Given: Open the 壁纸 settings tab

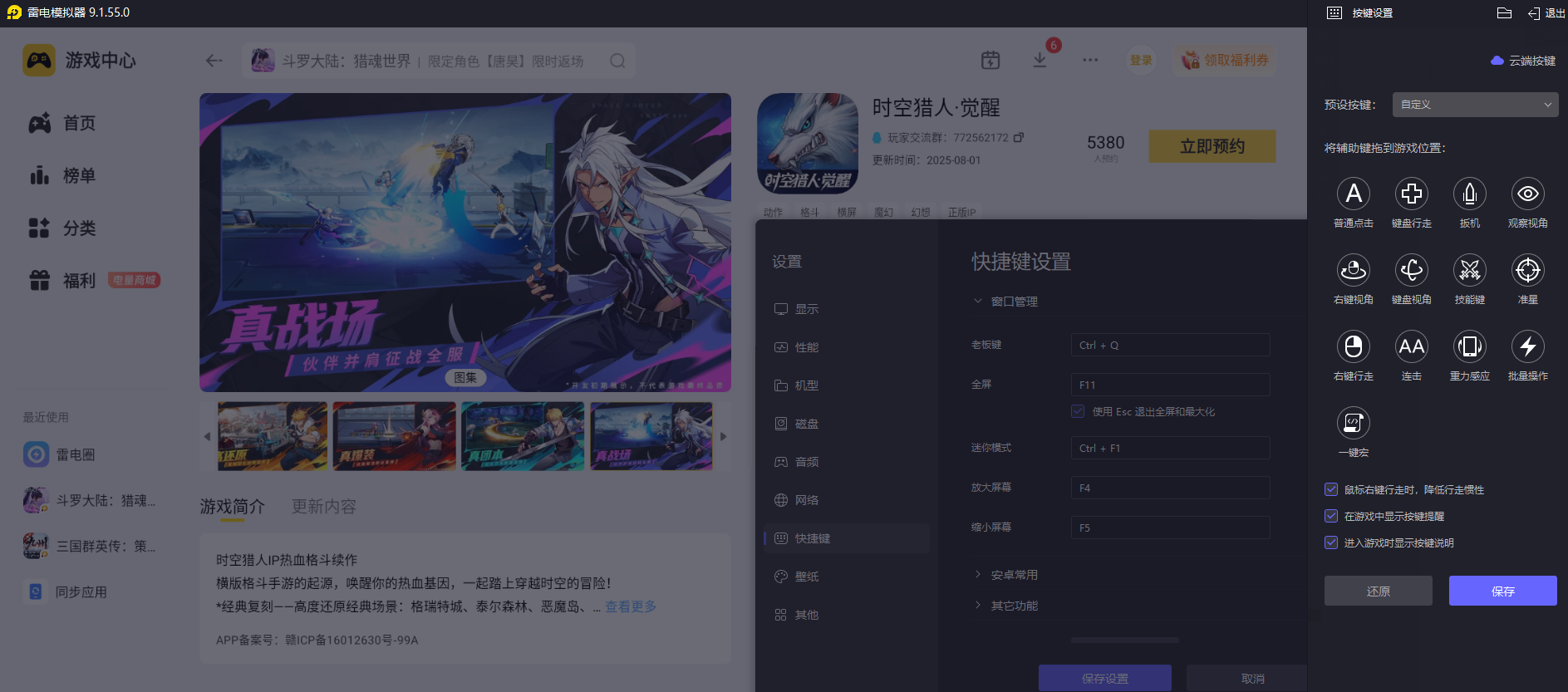Looking at the screenshot, I should click(x=847, y=577).
